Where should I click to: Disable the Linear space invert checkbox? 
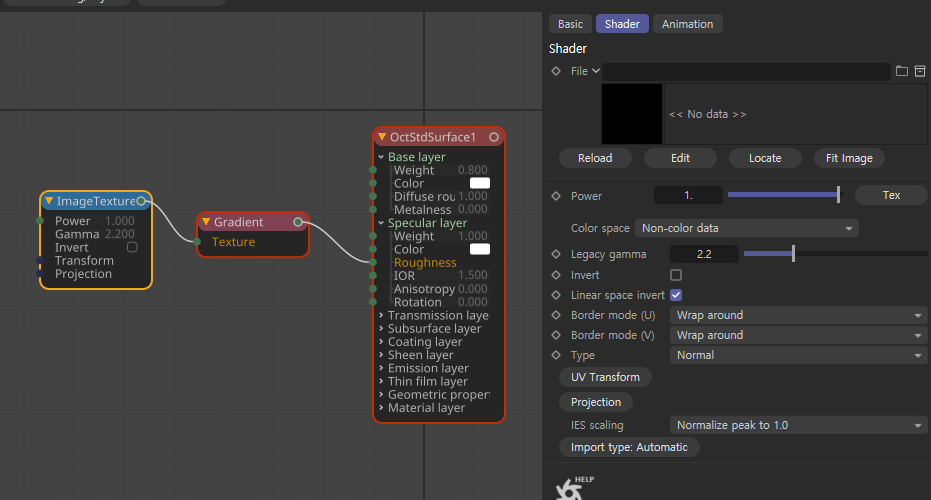tap(676, 295)
